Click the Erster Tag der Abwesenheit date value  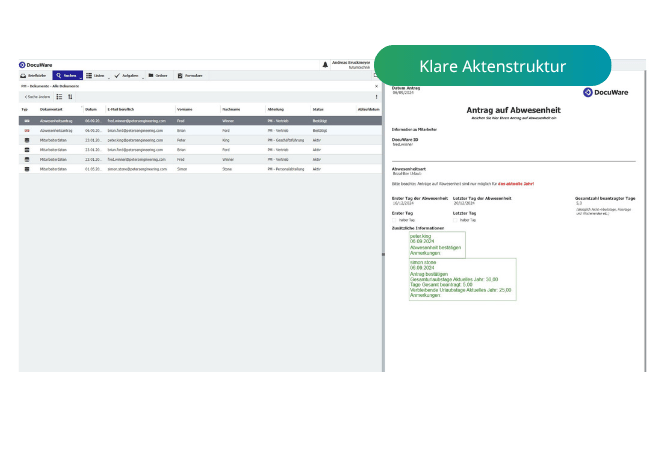(x=403, y=204)
